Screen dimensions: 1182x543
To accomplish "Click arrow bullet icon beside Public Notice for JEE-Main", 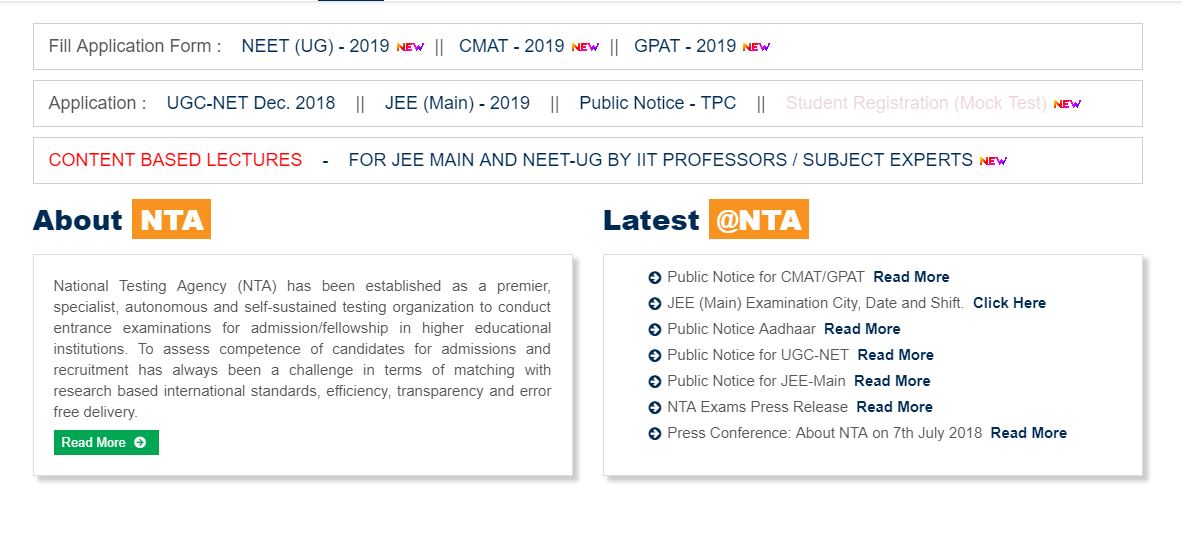I will click(654, 382).
